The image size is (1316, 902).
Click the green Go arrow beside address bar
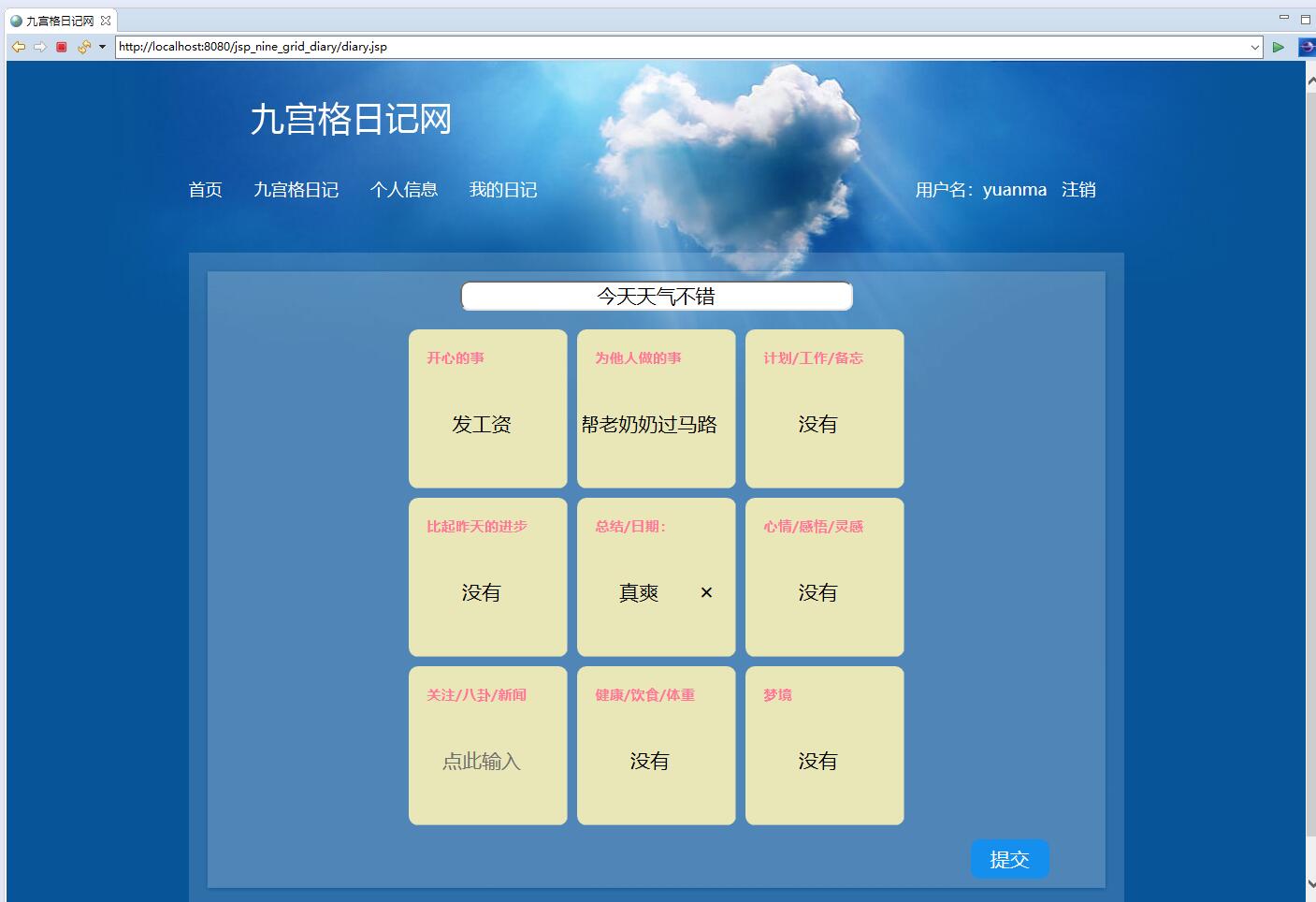[x=1279, y=47]
